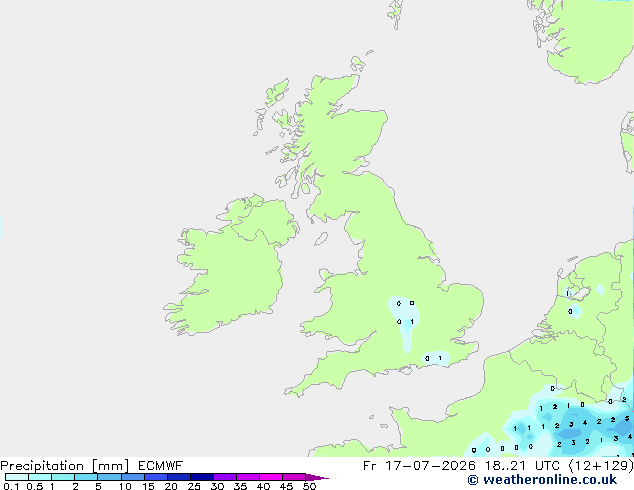Click the over-50 mm arrow tip of the legend
Image resolution: width=634 pixels, height=490 pixels.
(317, 477)
